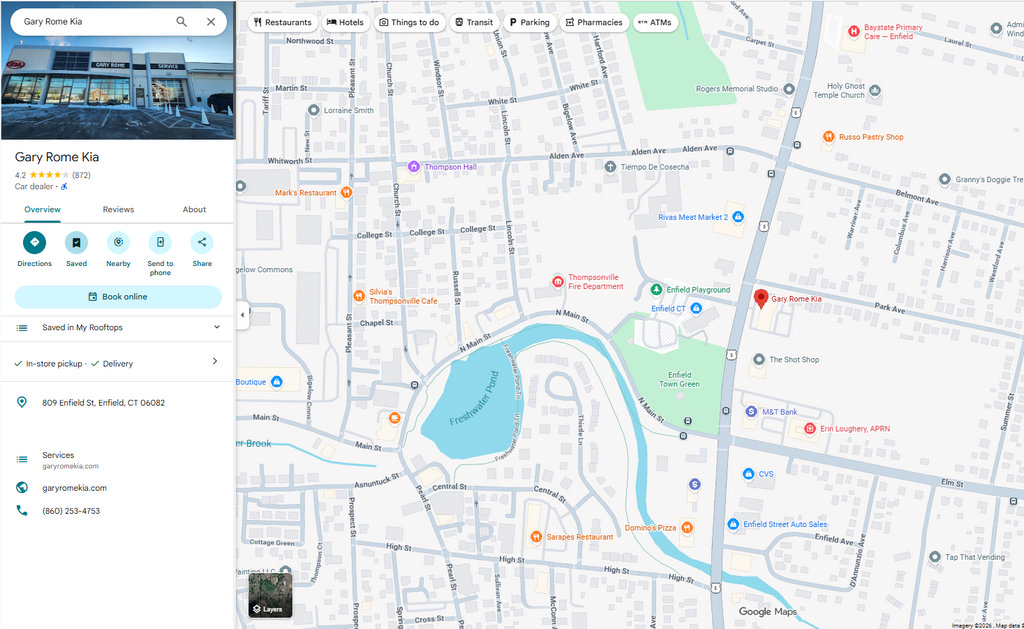Image resolution: width=1024 pixels, height=629 pixels.
Task: Select the Pharmacies filter chip
Action: [594, 22]
